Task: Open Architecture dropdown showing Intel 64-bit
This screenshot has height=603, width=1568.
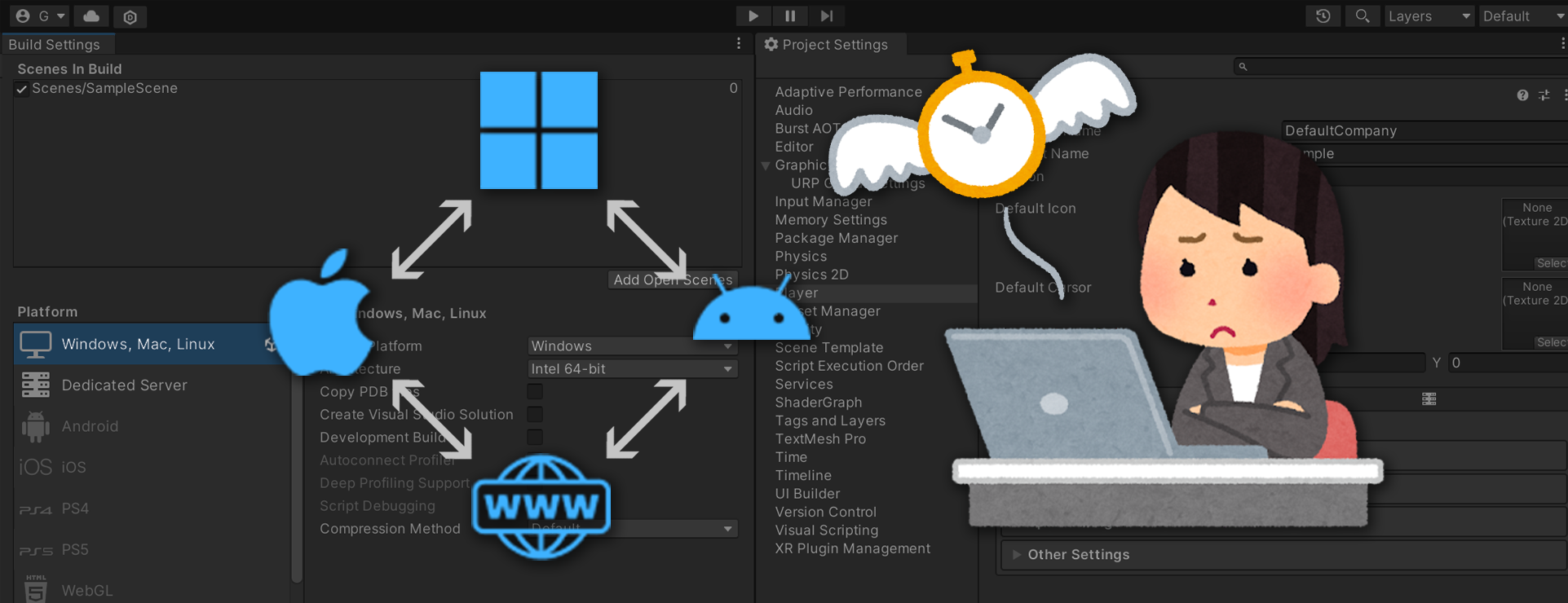Action: click(x=633, y=368)
